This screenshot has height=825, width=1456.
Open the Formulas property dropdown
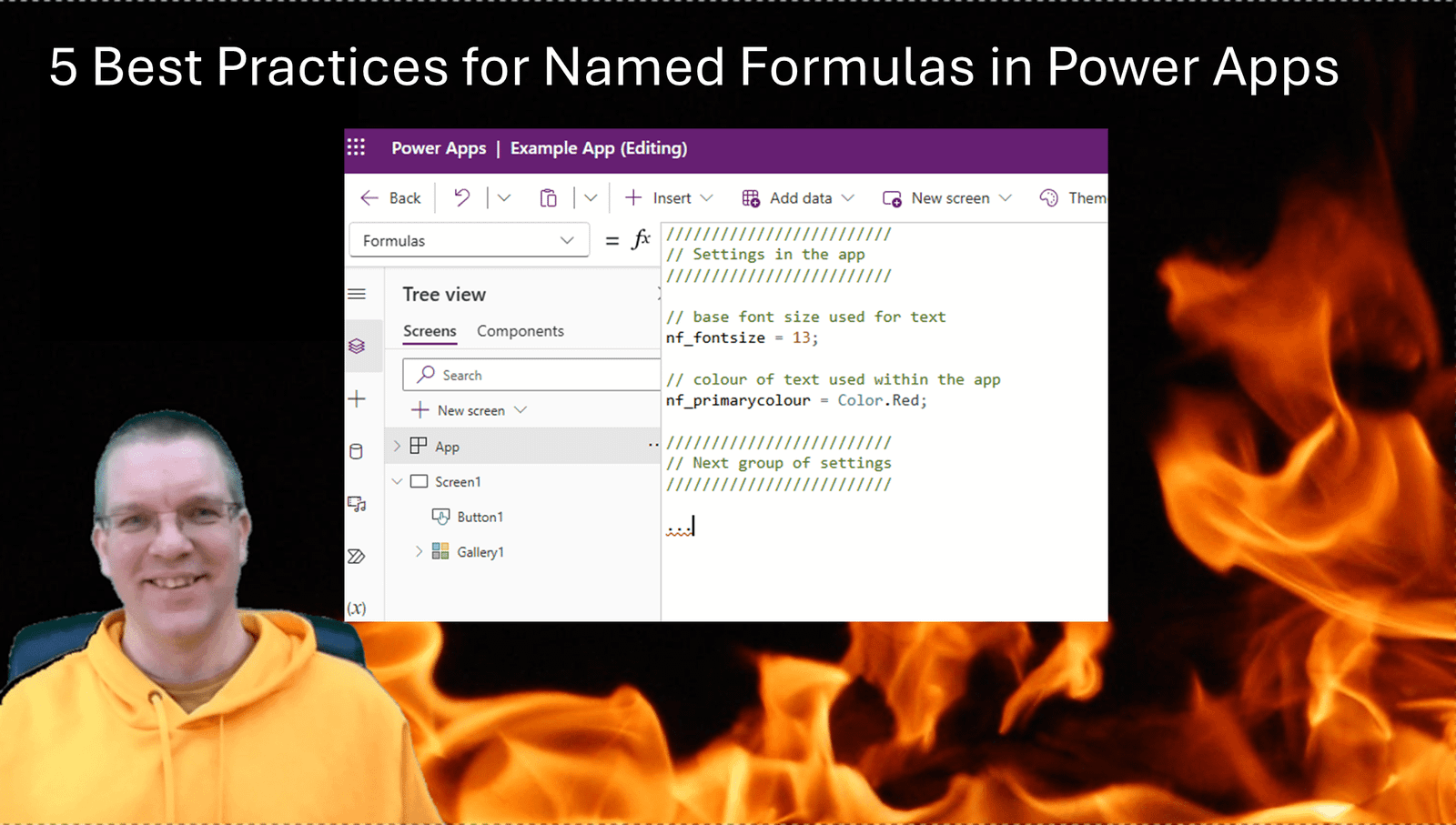coord(469,240)
